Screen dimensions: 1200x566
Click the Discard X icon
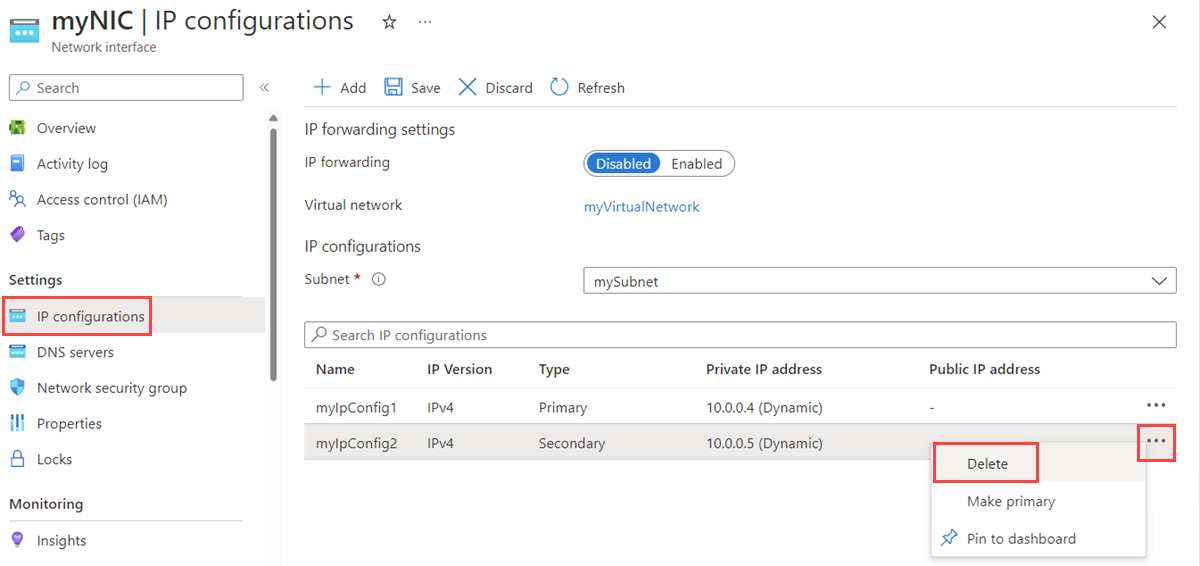(467, 87)
